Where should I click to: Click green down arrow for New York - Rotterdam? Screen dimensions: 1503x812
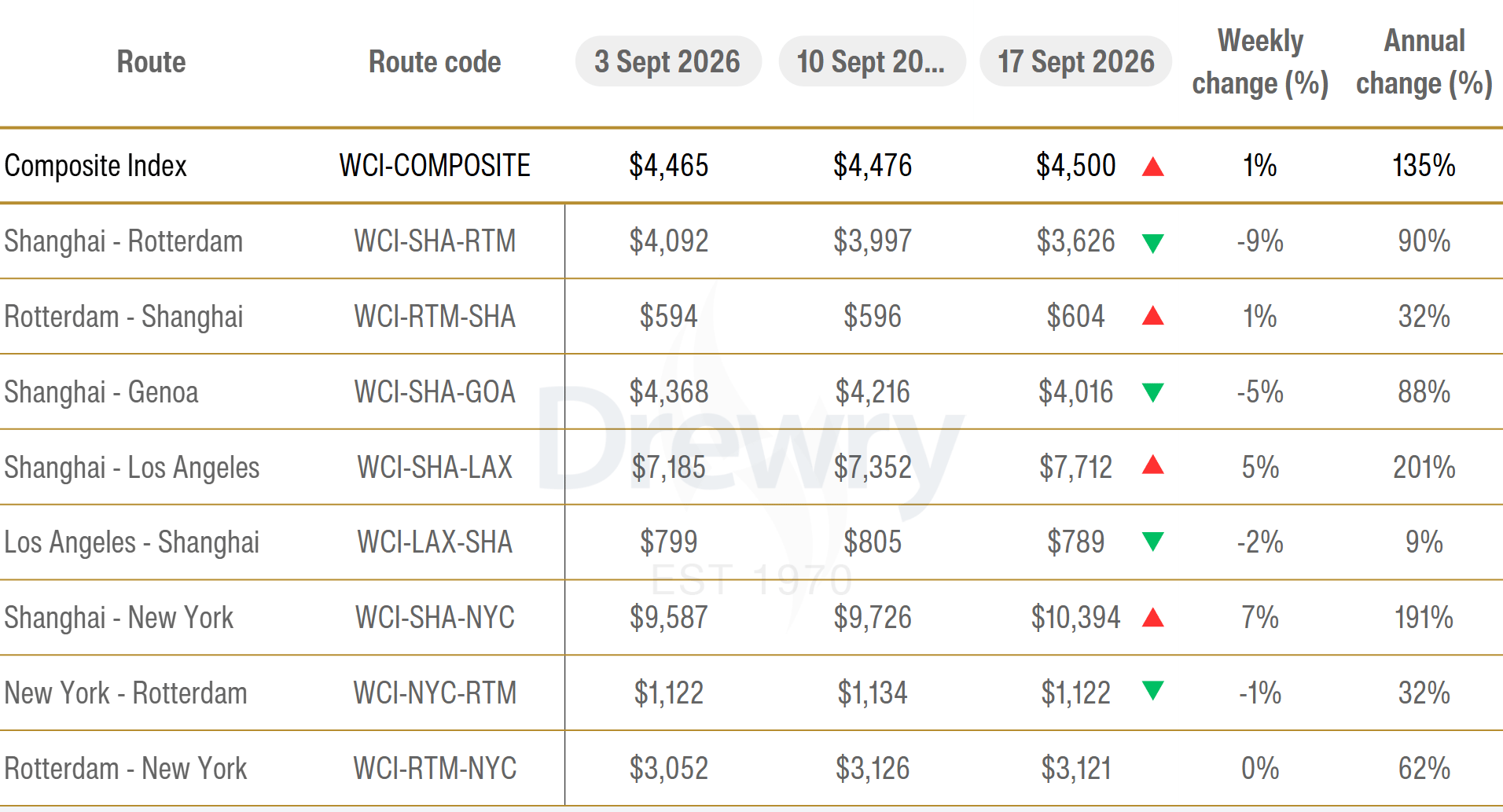click(x=1152, y=690)
